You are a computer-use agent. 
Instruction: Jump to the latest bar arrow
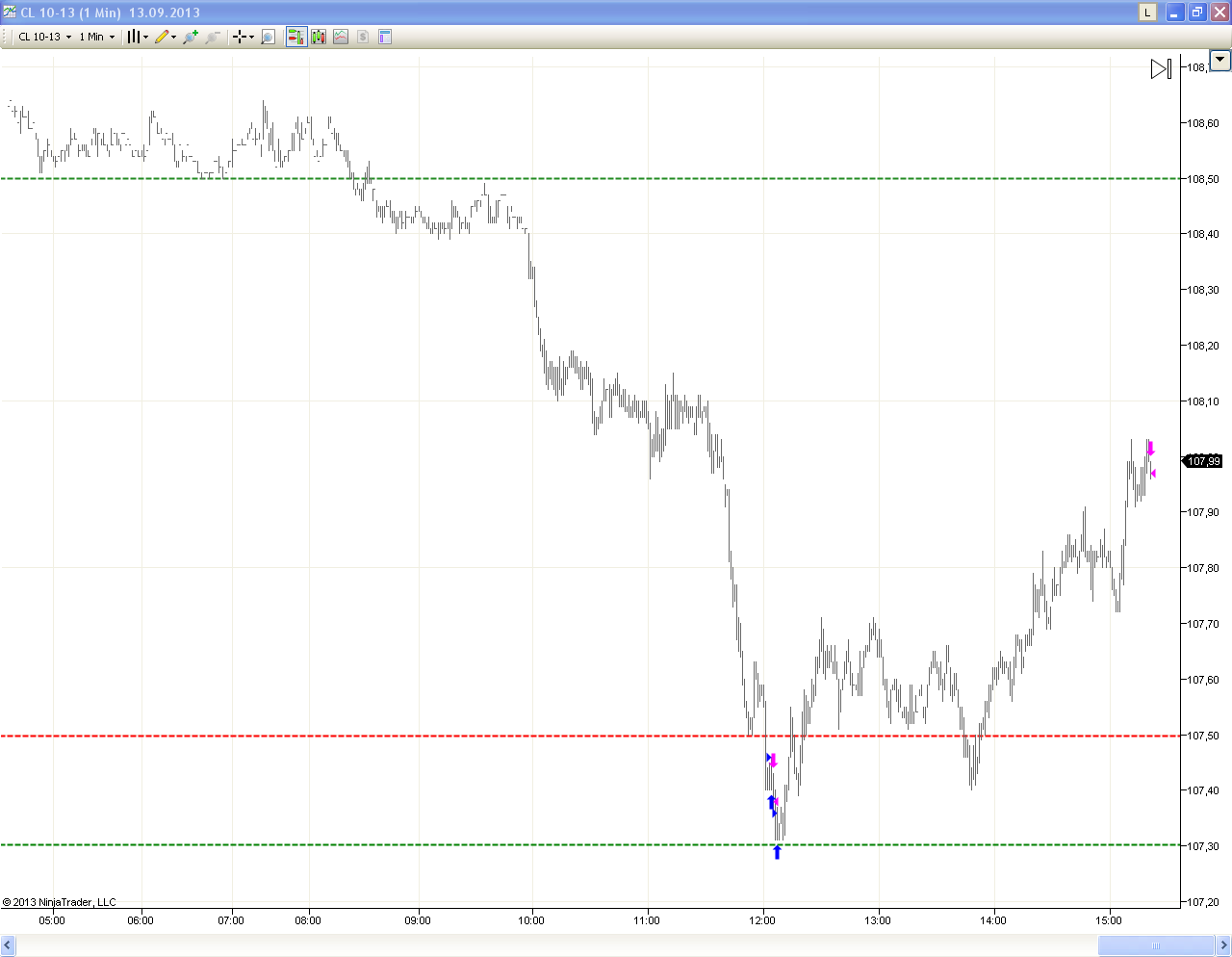pos(1161,68)
